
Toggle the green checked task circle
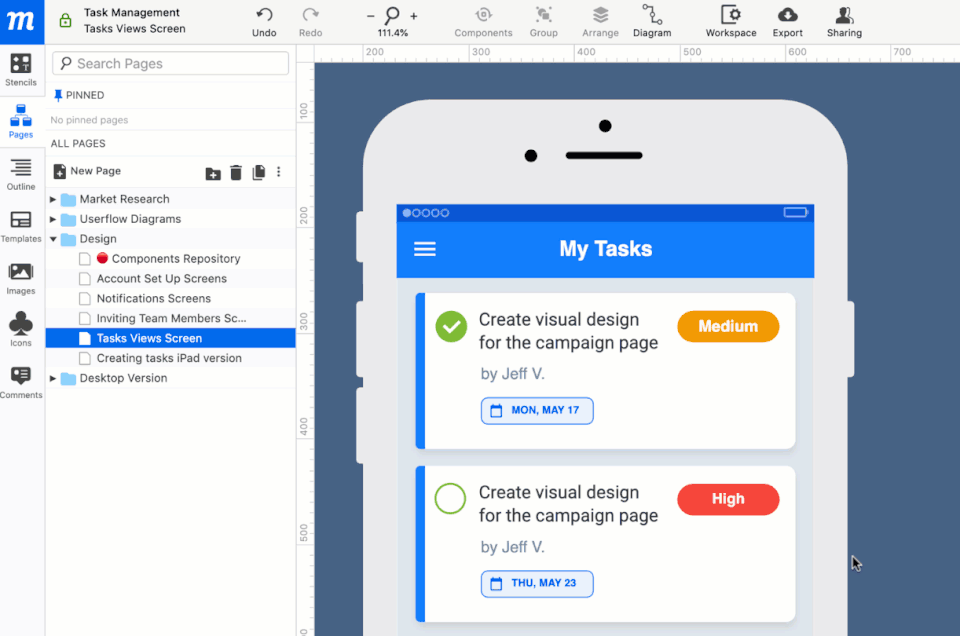point(451,326)
